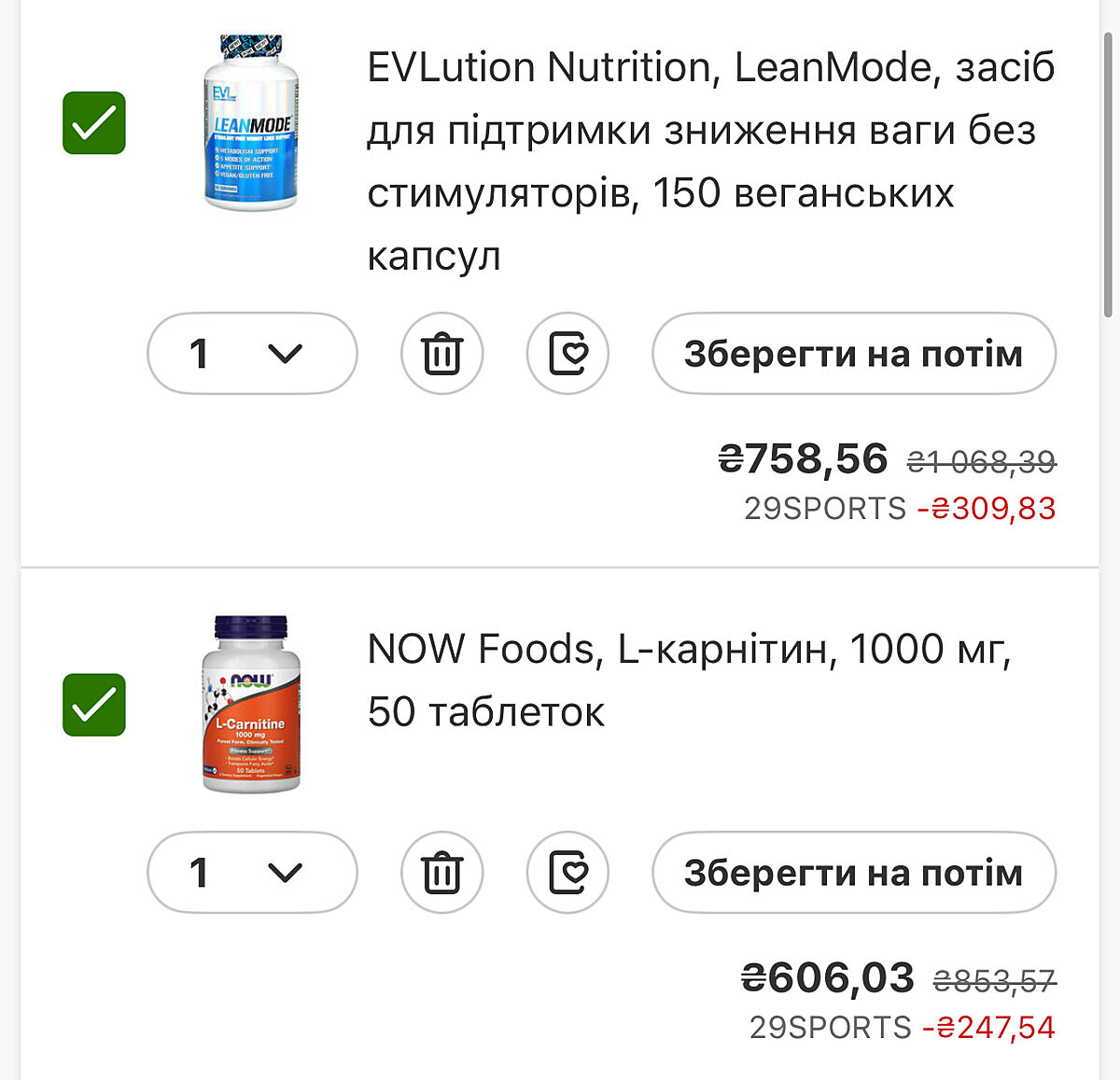The image size is (1120, 1080).
Task: Delete the EVLution LeanMode item from cart
Action: point(441,354)
